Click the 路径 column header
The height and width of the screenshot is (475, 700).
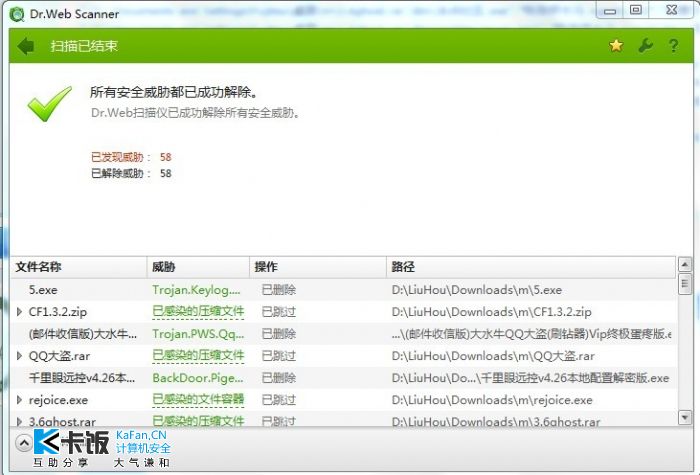(403, 267)
